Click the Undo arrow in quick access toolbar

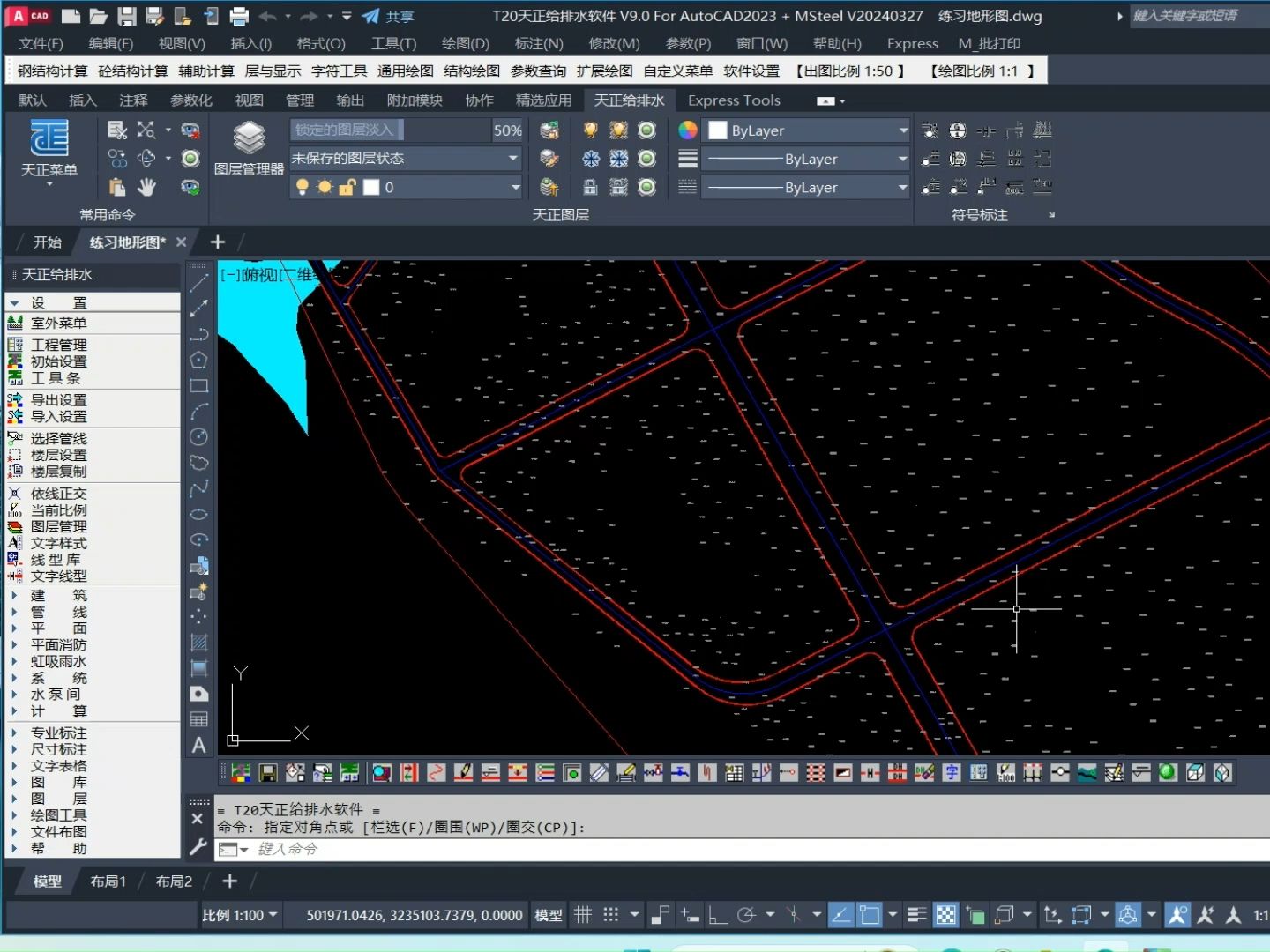267,16
